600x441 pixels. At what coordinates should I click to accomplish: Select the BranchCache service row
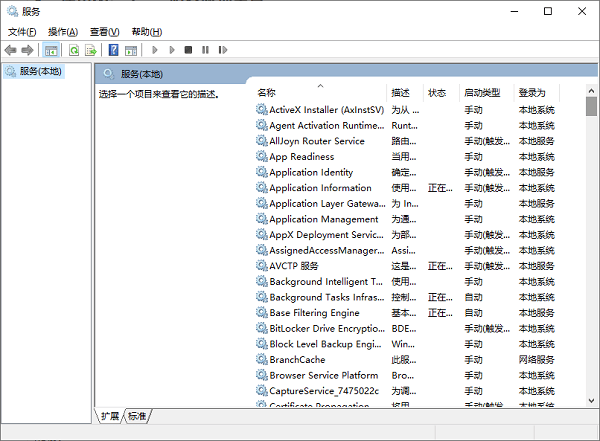coord(297,360)
